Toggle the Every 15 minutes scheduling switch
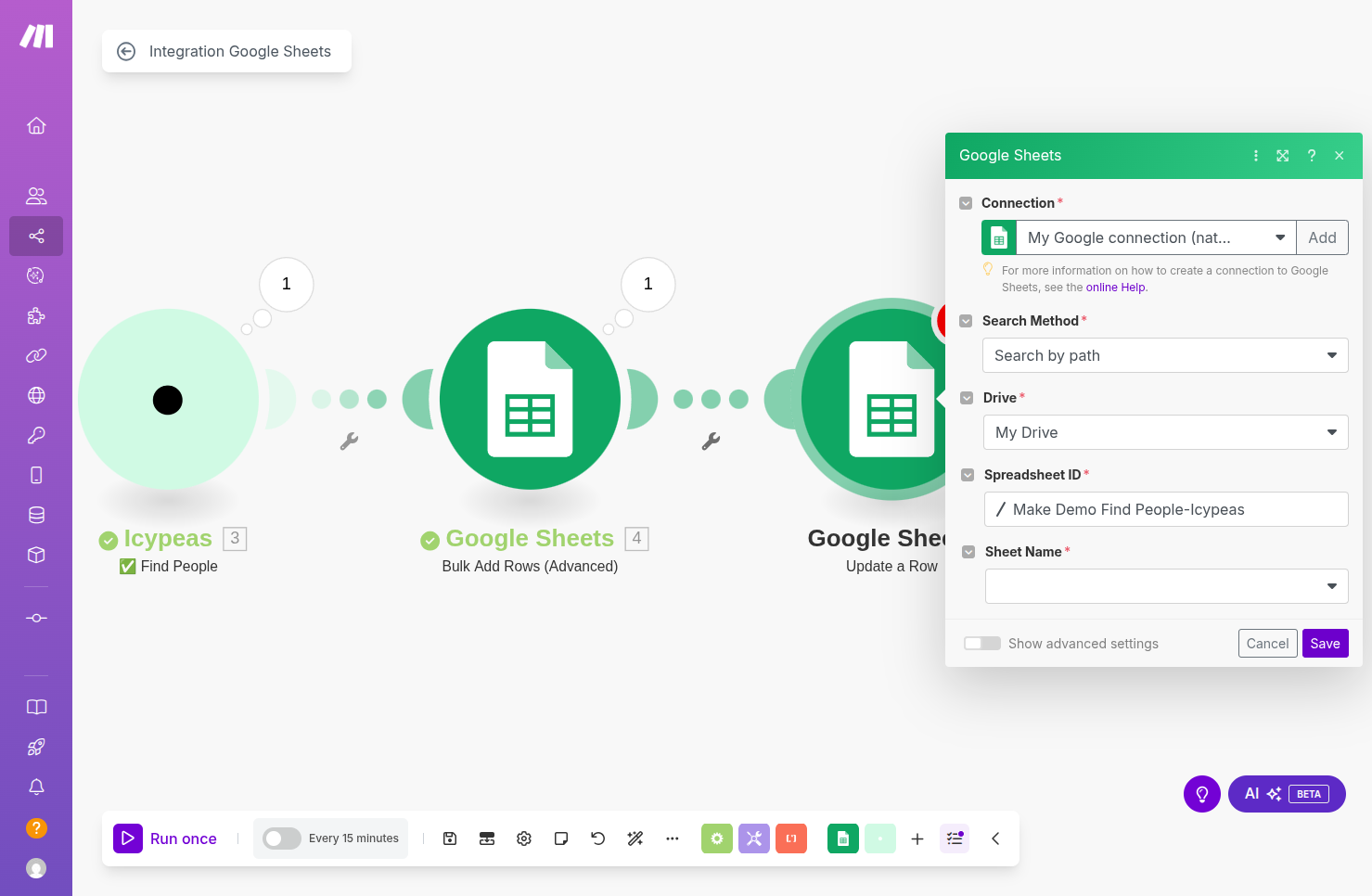Screen dimensions: 1372x896 pyautogui.click(x=282, y=838)
